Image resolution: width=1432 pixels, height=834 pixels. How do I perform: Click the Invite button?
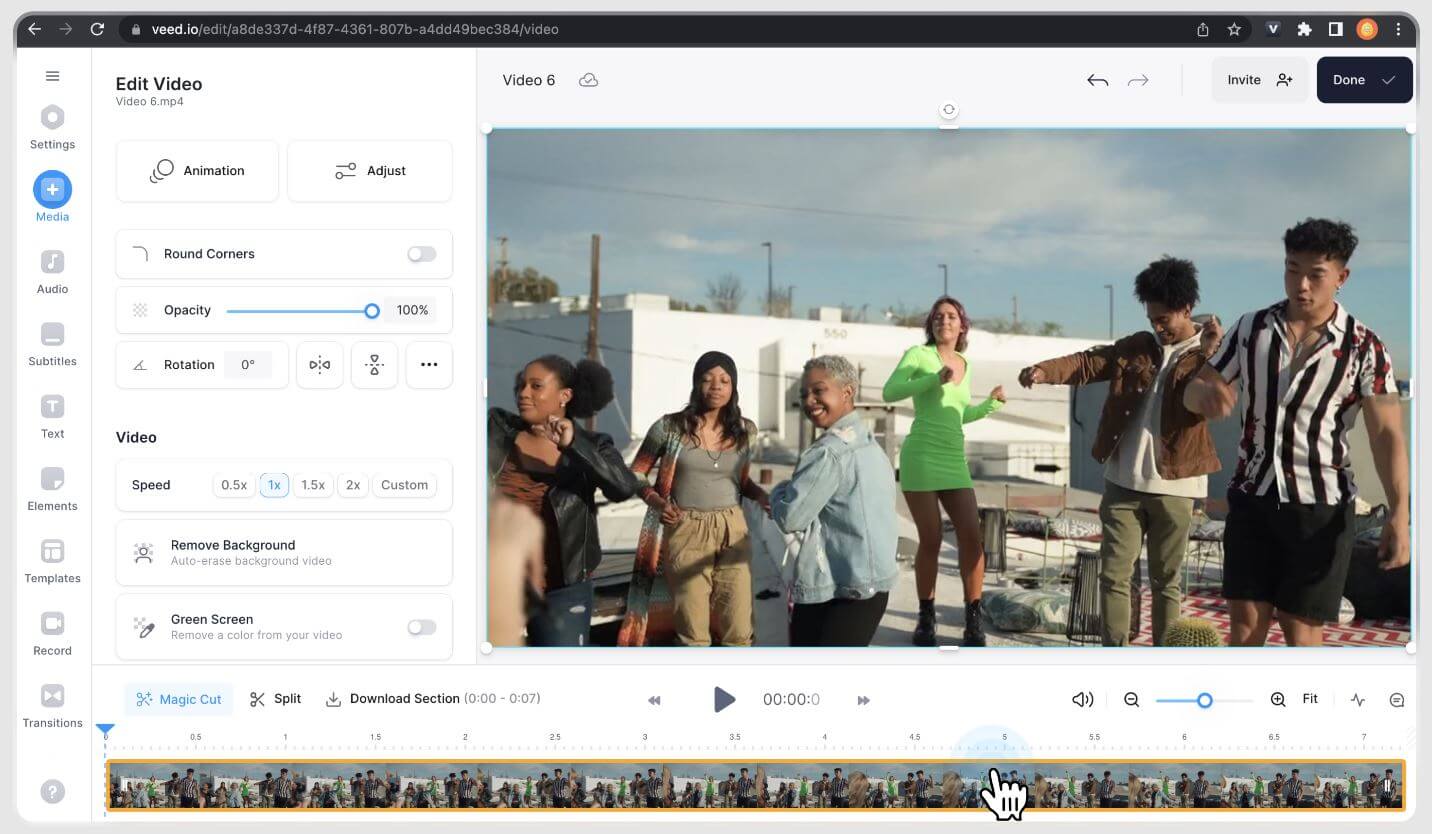tap(1260, 80)
